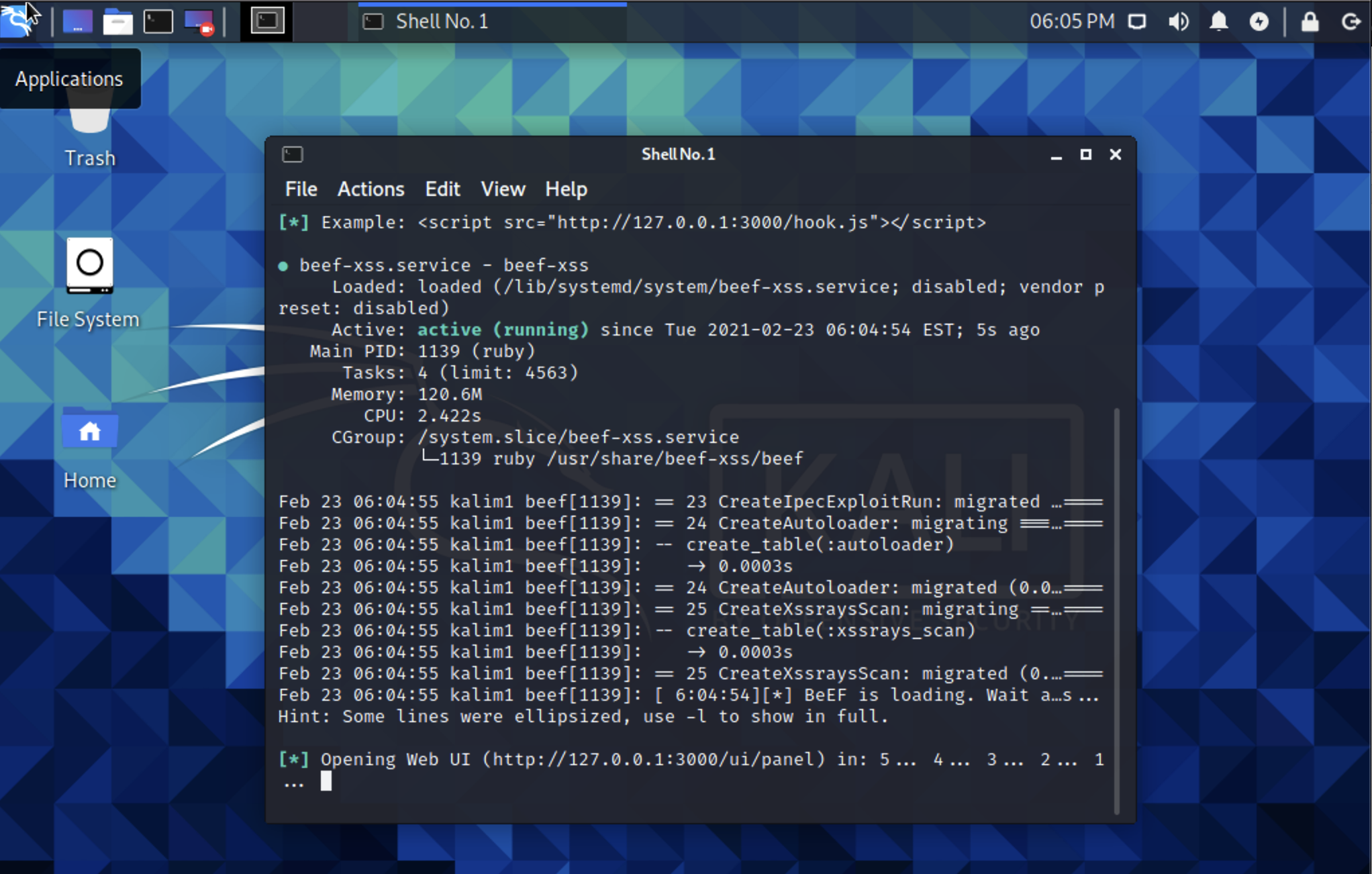This screenshot has height=874, width=1372.
Task: Open the Kali dragon applications menu
Action: pyautogui.click(x=17, y=21)
